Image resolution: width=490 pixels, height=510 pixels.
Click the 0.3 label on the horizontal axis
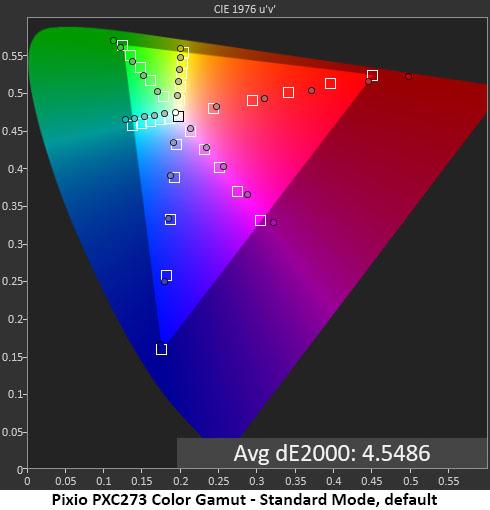(257, 481)
